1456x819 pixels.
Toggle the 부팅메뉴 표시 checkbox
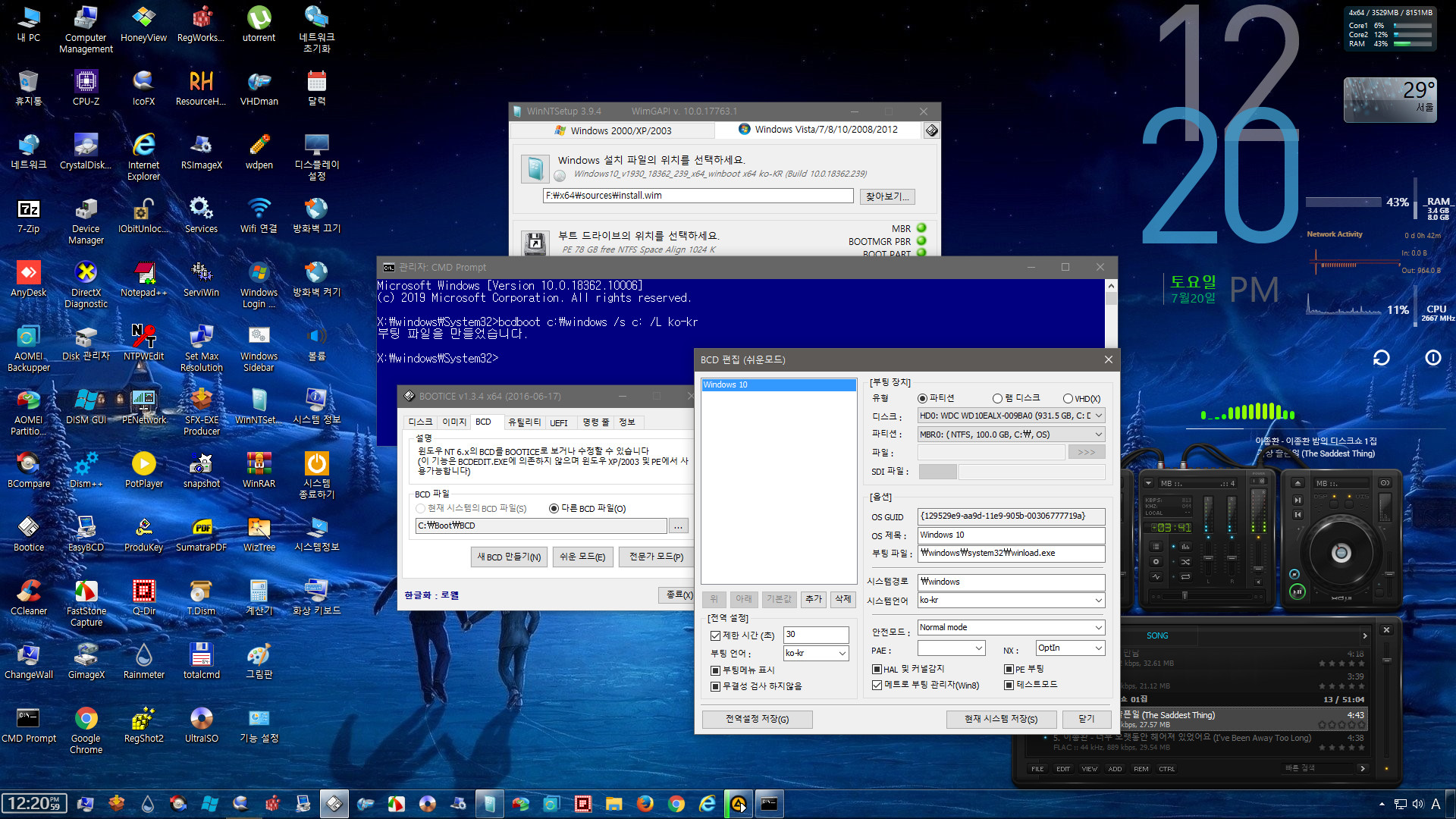point(715,670)
